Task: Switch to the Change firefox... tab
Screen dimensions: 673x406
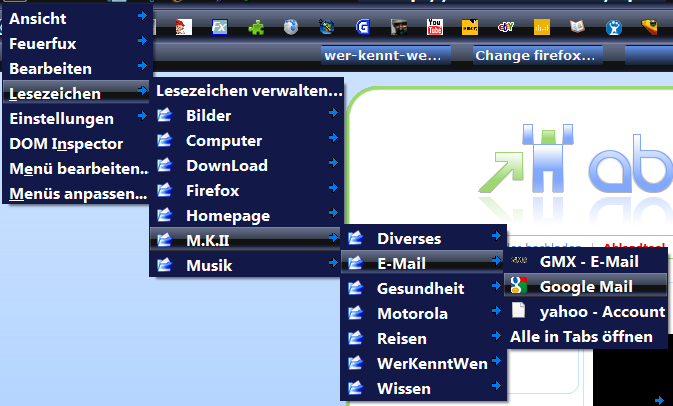Action: coord(538,55)
